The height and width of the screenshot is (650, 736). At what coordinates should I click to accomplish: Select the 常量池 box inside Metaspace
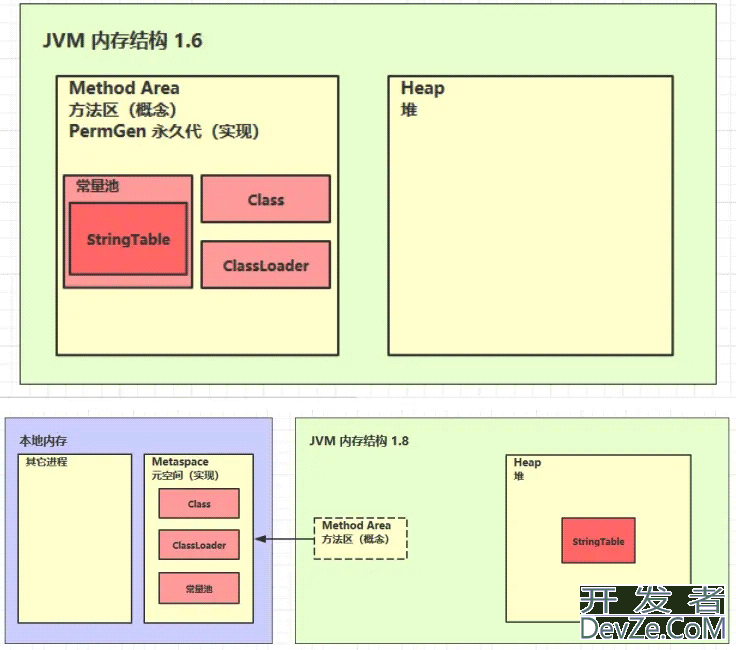tap(199, 588)
